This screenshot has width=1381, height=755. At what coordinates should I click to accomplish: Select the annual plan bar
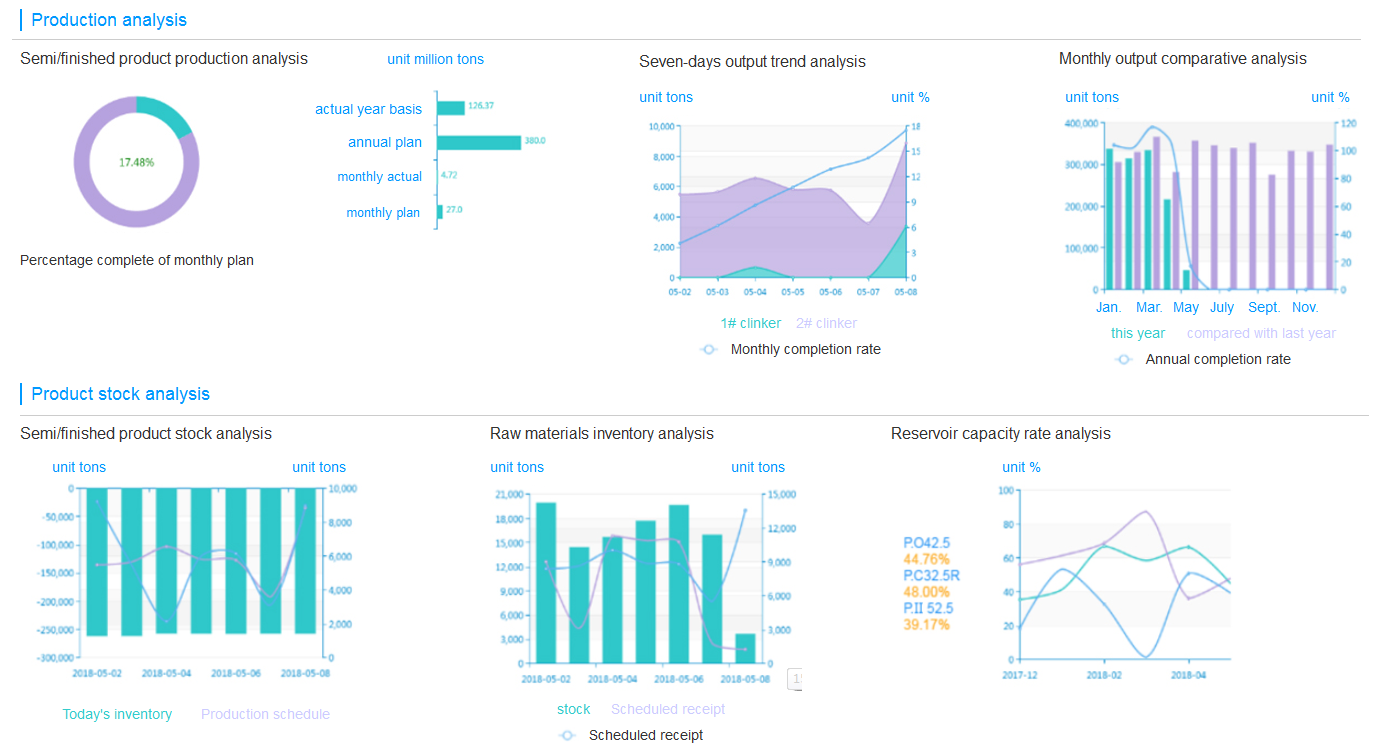tap(479, 142)
